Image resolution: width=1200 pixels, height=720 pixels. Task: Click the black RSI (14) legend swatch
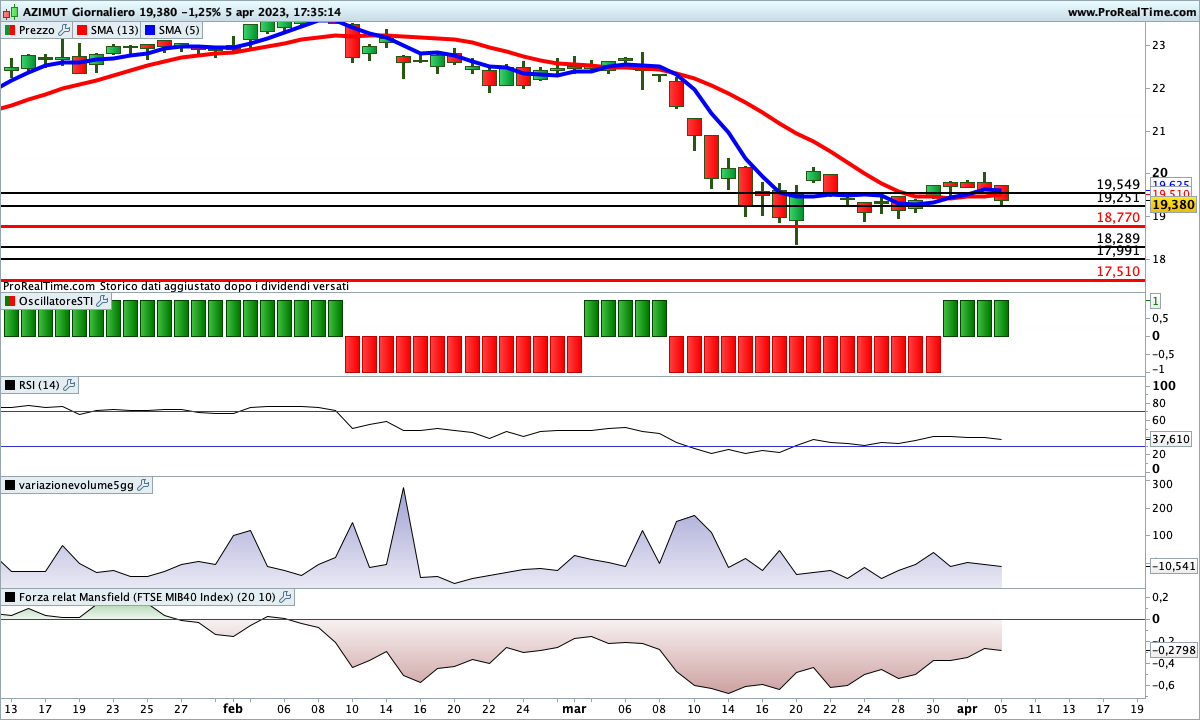10,385
